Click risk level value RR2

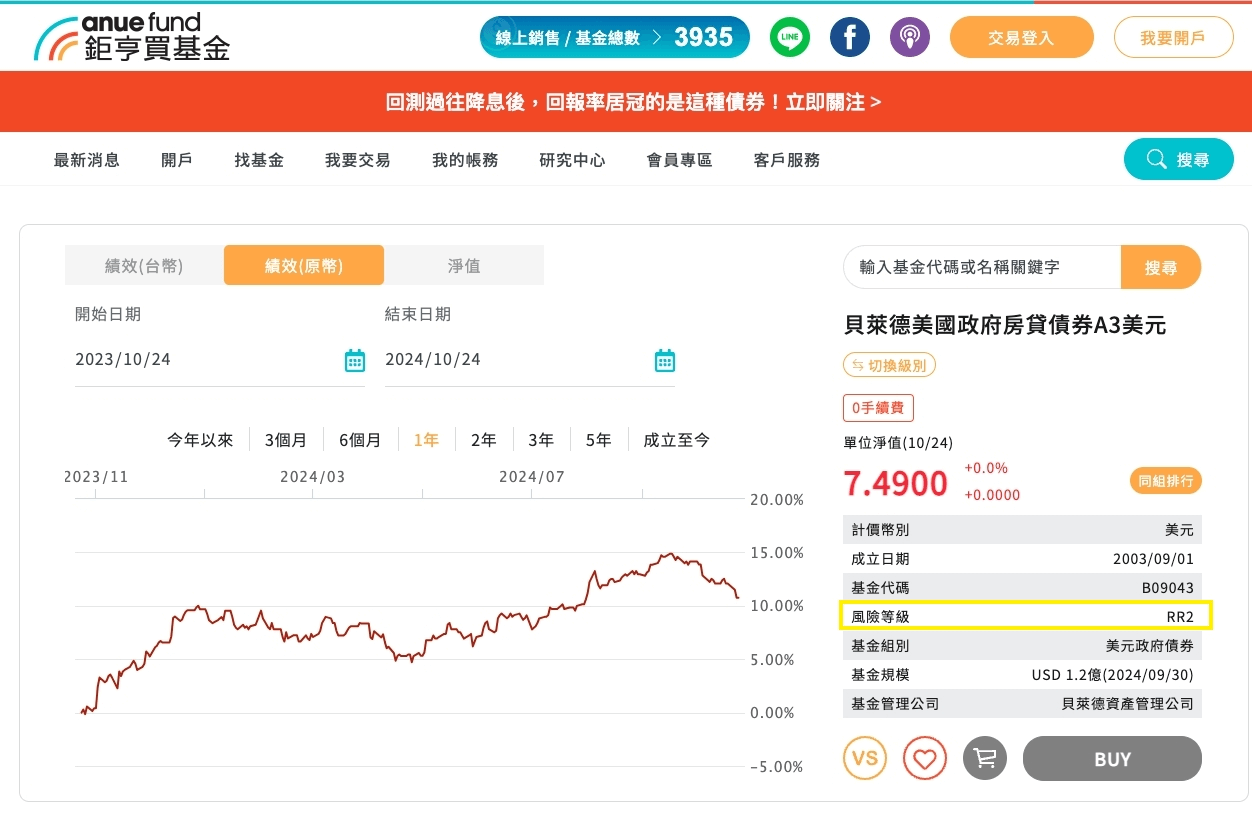click(x=1180, y=617)
